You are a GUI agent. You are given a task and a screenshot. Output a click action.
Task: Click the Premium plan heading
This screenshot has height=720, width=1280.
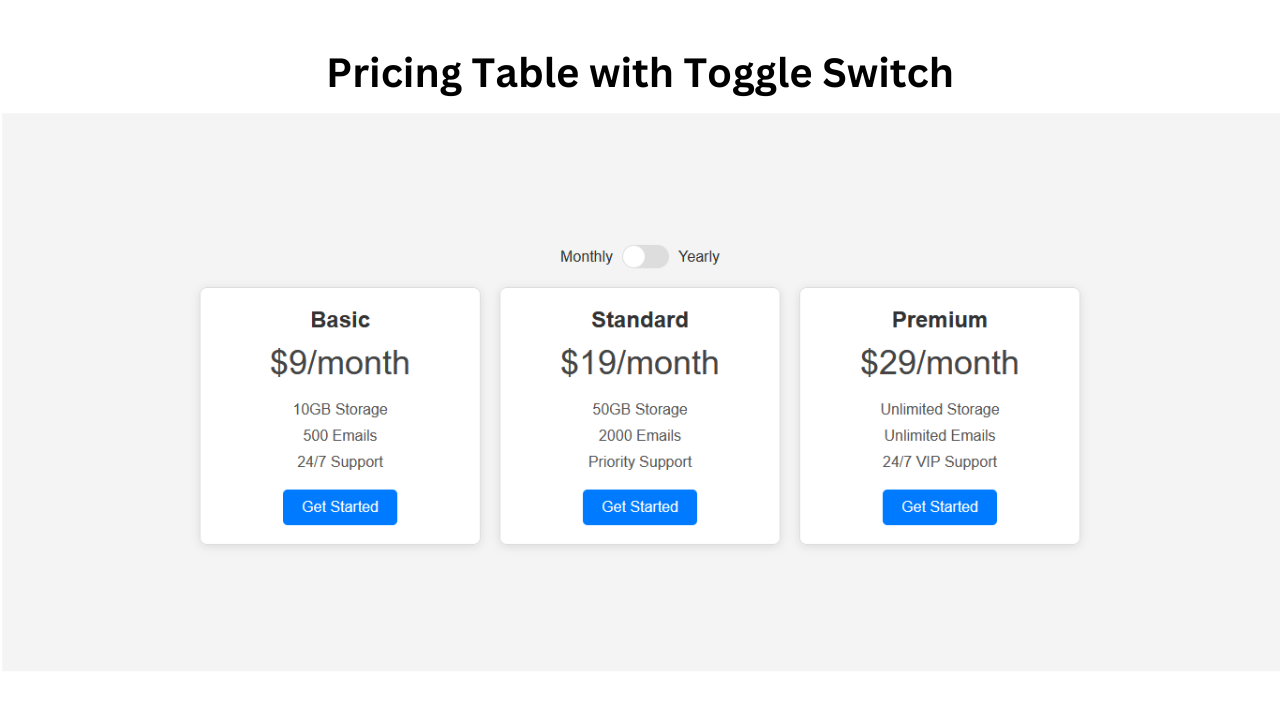940,319
